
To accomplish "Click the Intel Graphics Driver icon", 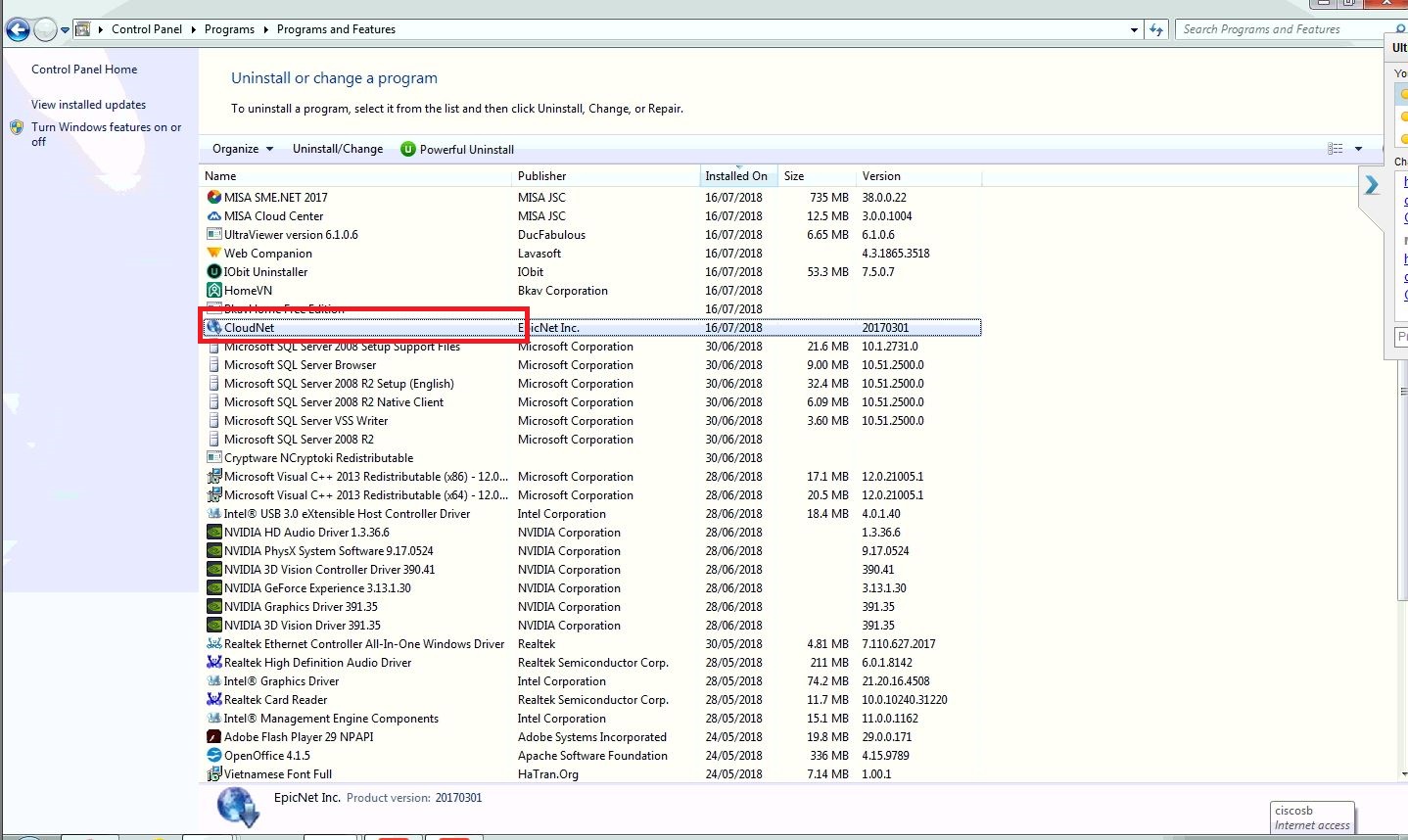I will click(x=214, y=680).
